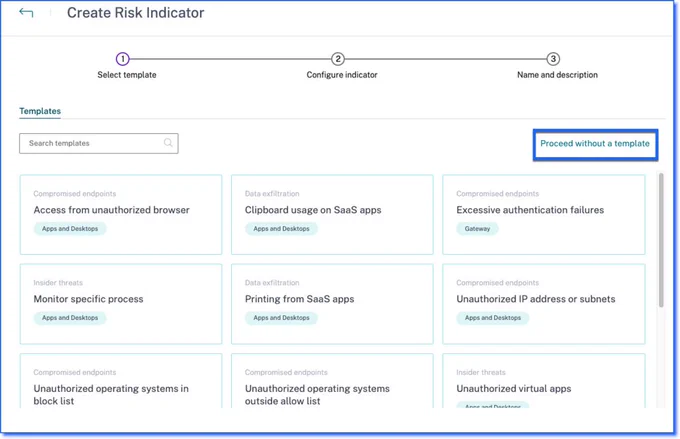Pick Access from unauthorized browser template

click(121, 215)
